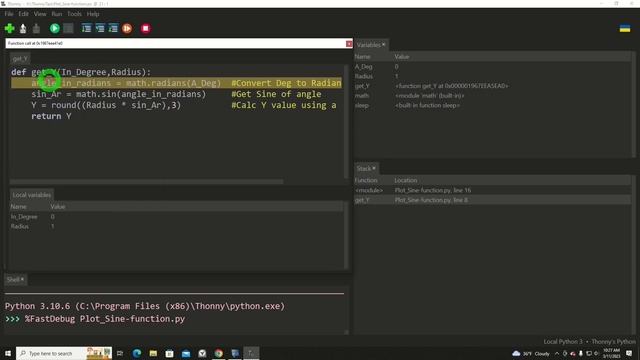Click the Function column header in Stack
The height and width of the screenshot is (360, 640).
coord(366,180)
